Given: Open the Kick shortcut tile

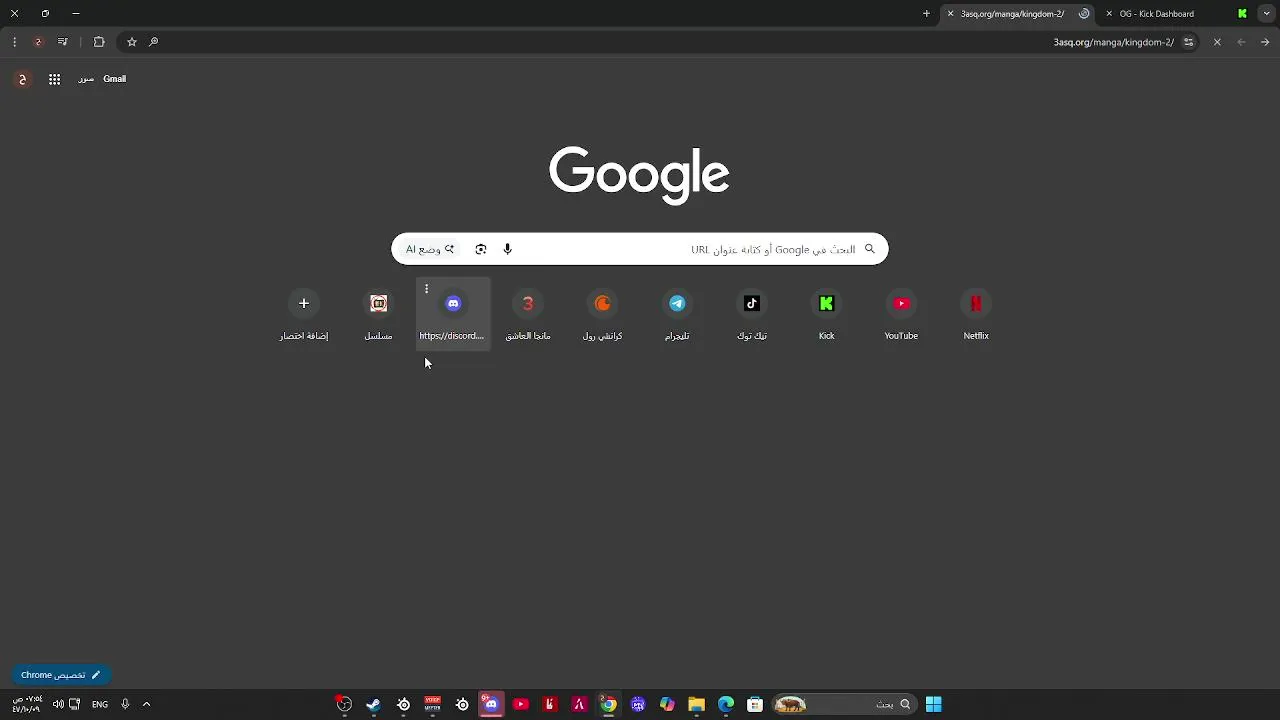Looking at the screenshot, I should (826, 314).
